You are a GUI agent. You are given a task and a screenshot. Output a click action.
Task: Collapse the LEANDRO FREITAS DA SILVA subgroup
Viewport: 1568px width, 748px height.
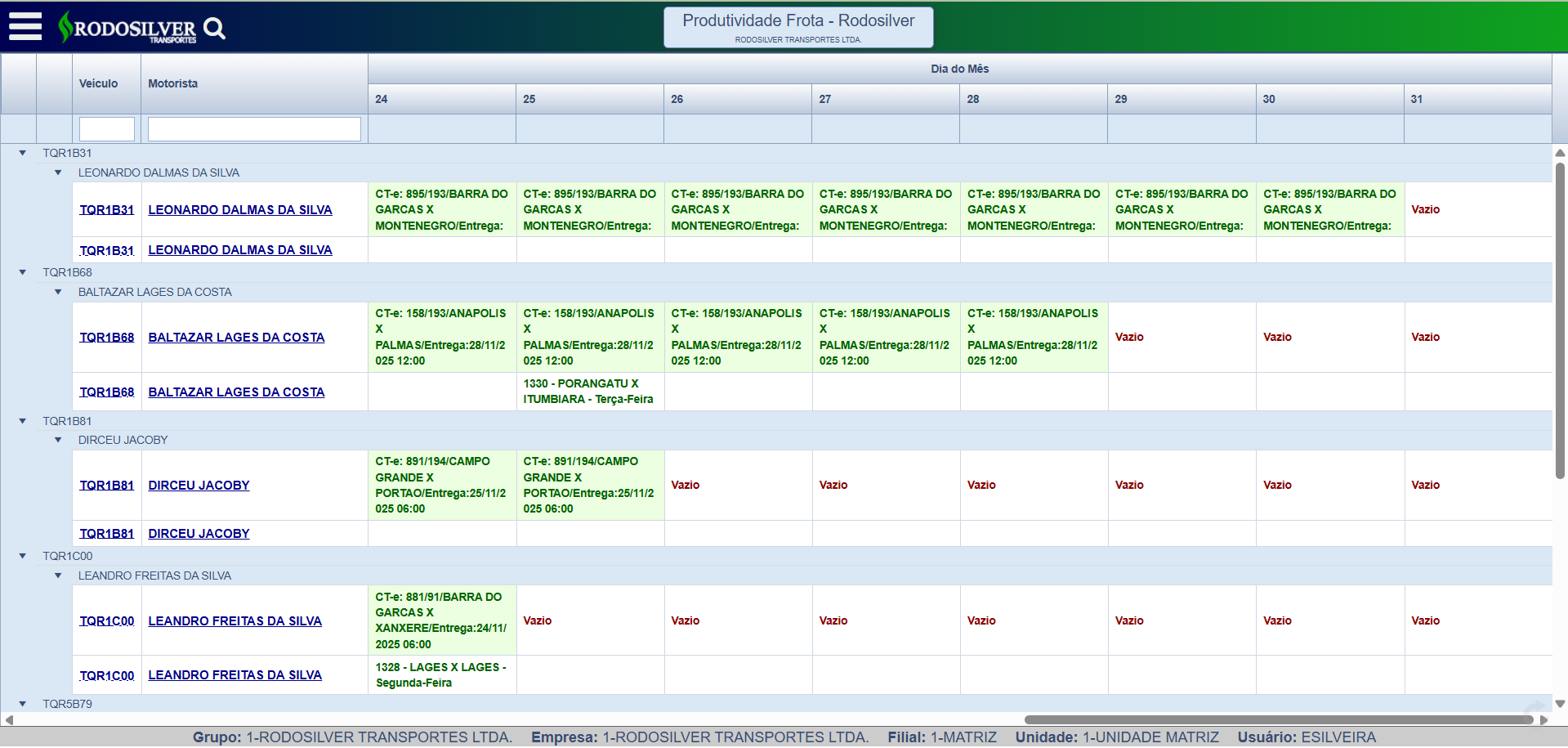[x=58, y=576]
